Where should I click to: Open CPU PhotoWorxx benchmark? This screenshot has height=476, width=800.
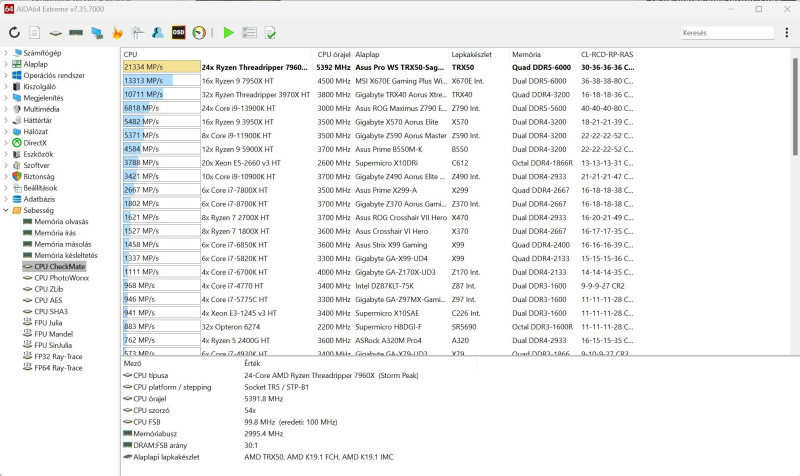(x=61, y=278)
